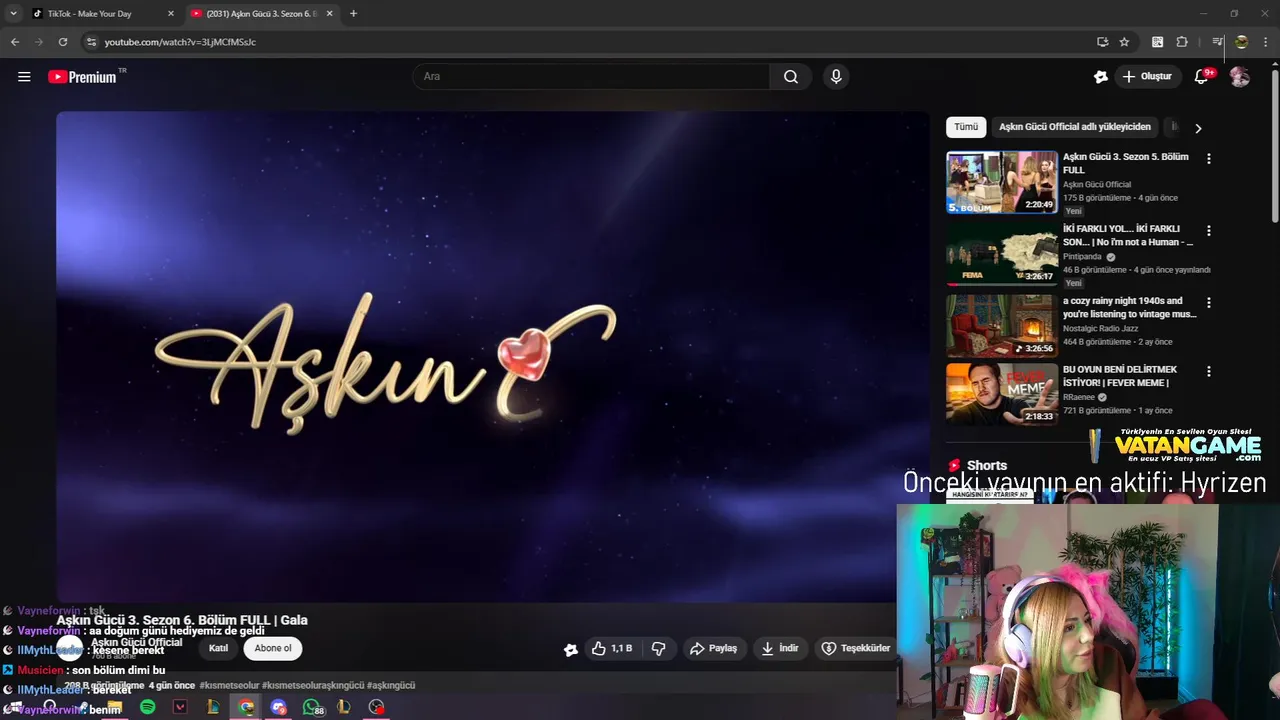Open Chrome media controls icon
Screen dimensions: 1280x720
coord(1217,42)
